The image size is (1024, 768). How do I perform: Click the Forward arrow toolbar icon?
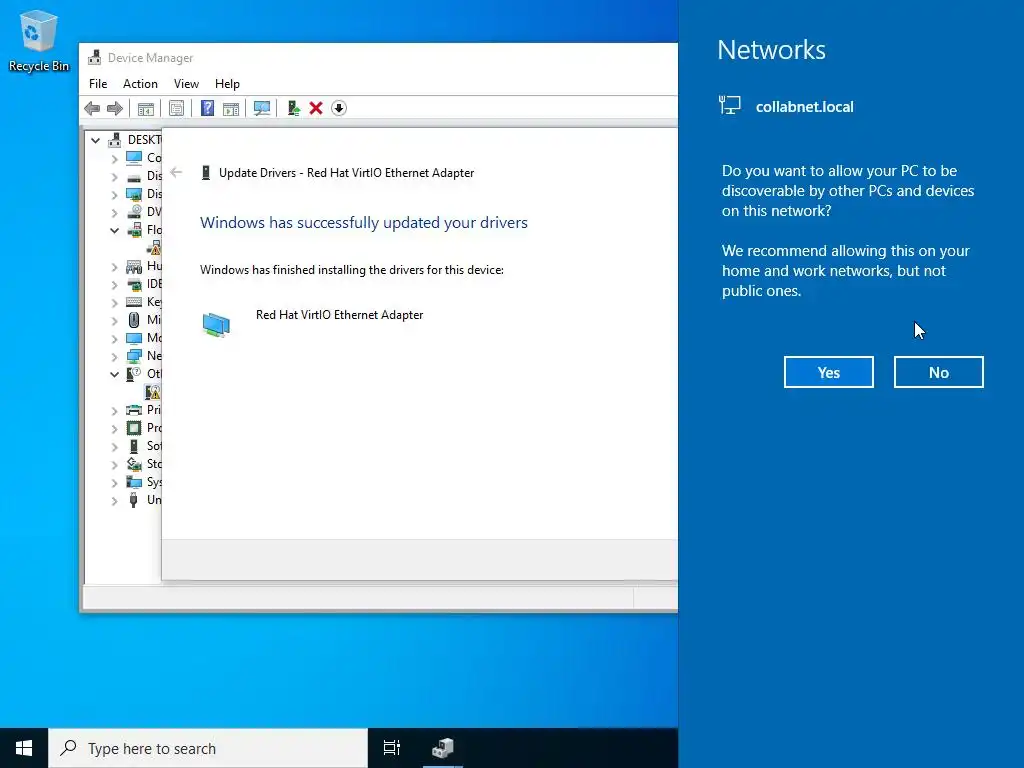[x=115, y=108]
